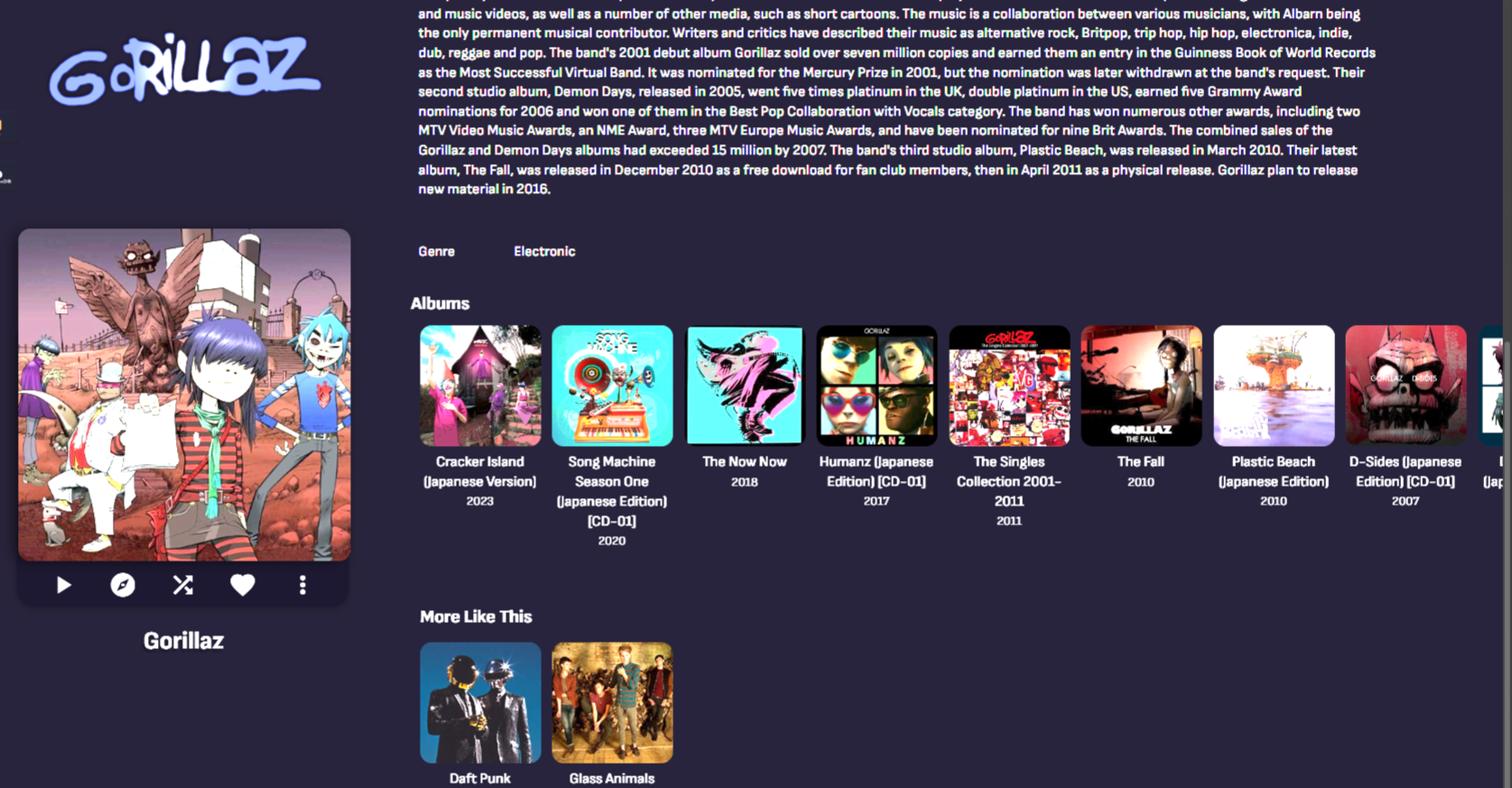Open the Daft Punk artist image

pyautogui.click(x=480, y=702)
